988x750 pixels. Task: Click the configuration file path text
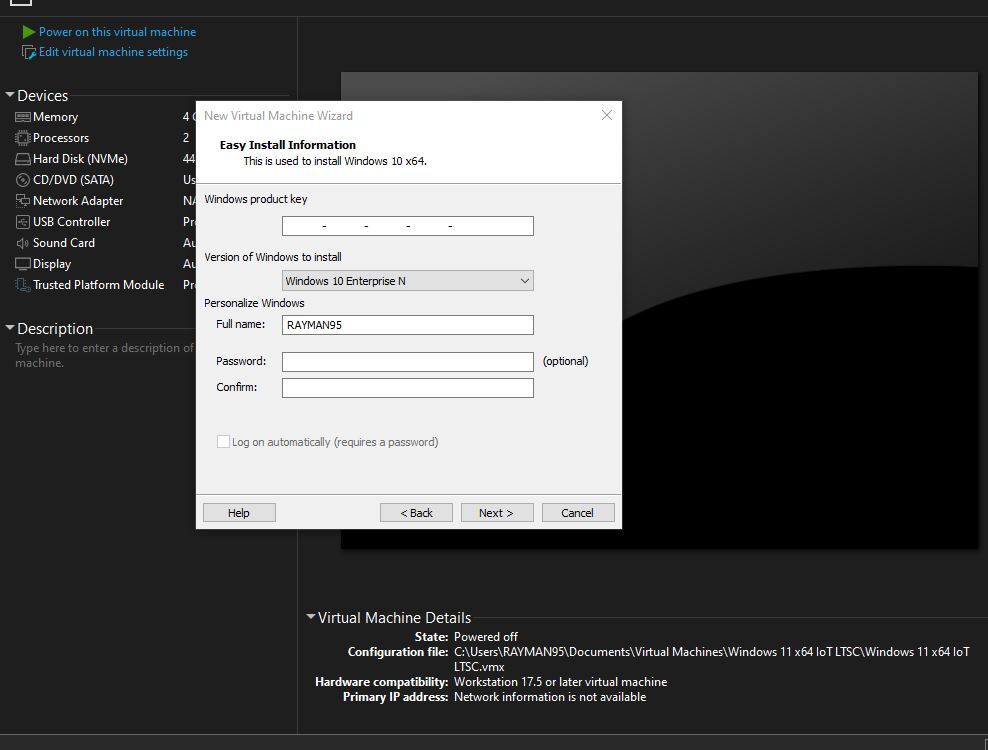(x=711, y=659)
